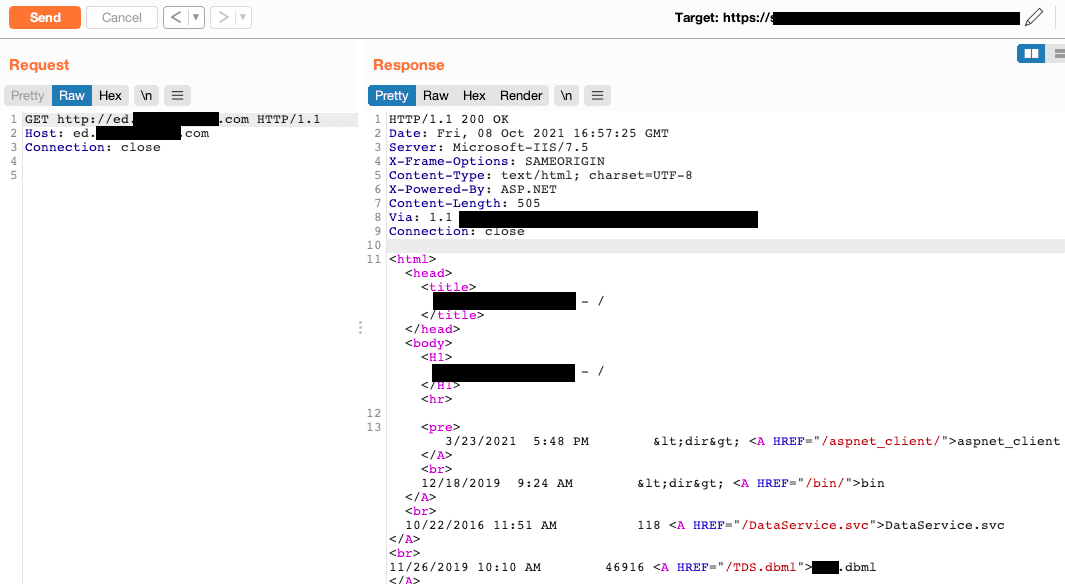Go forward to next request in history
This screenshot has height=584, width=1065.
(223, 17)
